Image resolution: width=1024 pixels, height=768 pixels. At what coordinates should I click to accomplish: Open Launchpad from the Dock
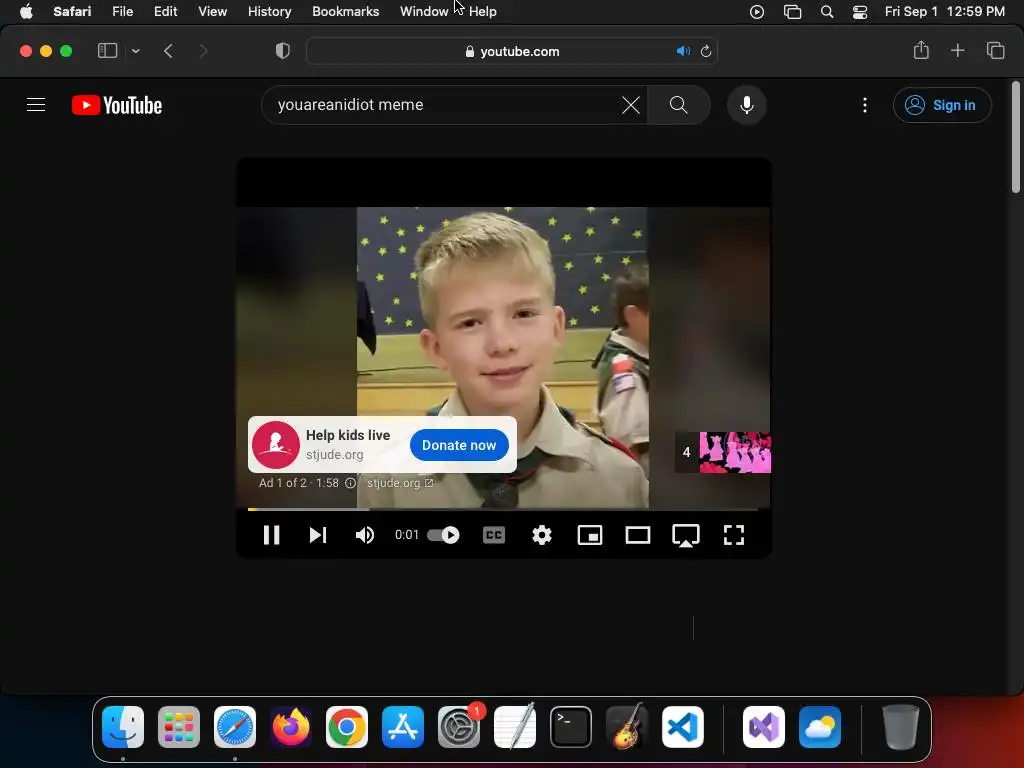click(179, 727)
